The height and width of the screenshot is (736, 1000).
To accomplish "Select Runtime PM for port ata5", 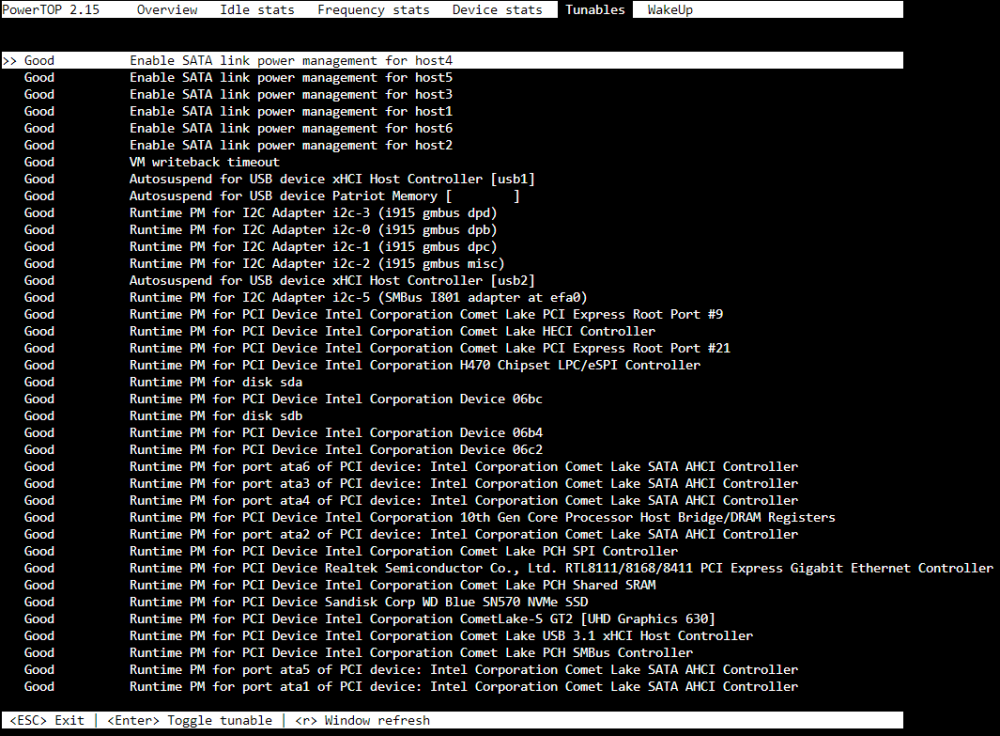I will pos(452,669).
